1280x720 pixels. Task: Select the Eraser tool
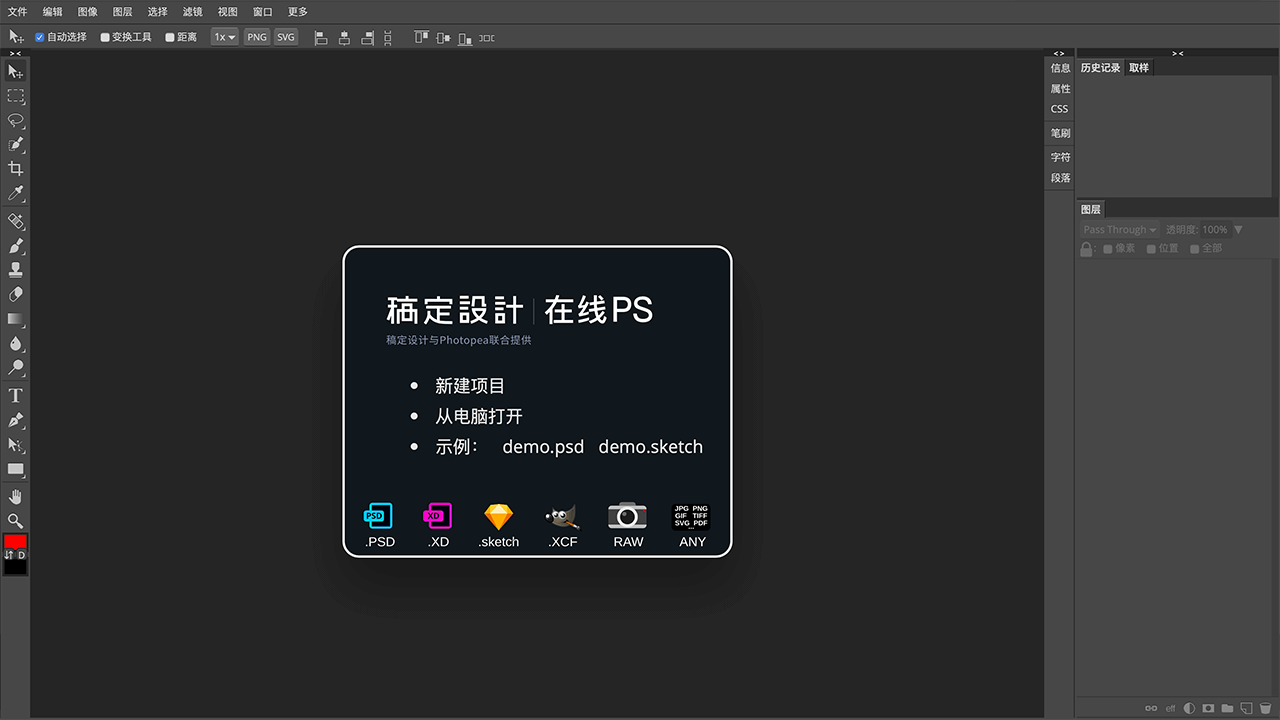click(15, 295)
